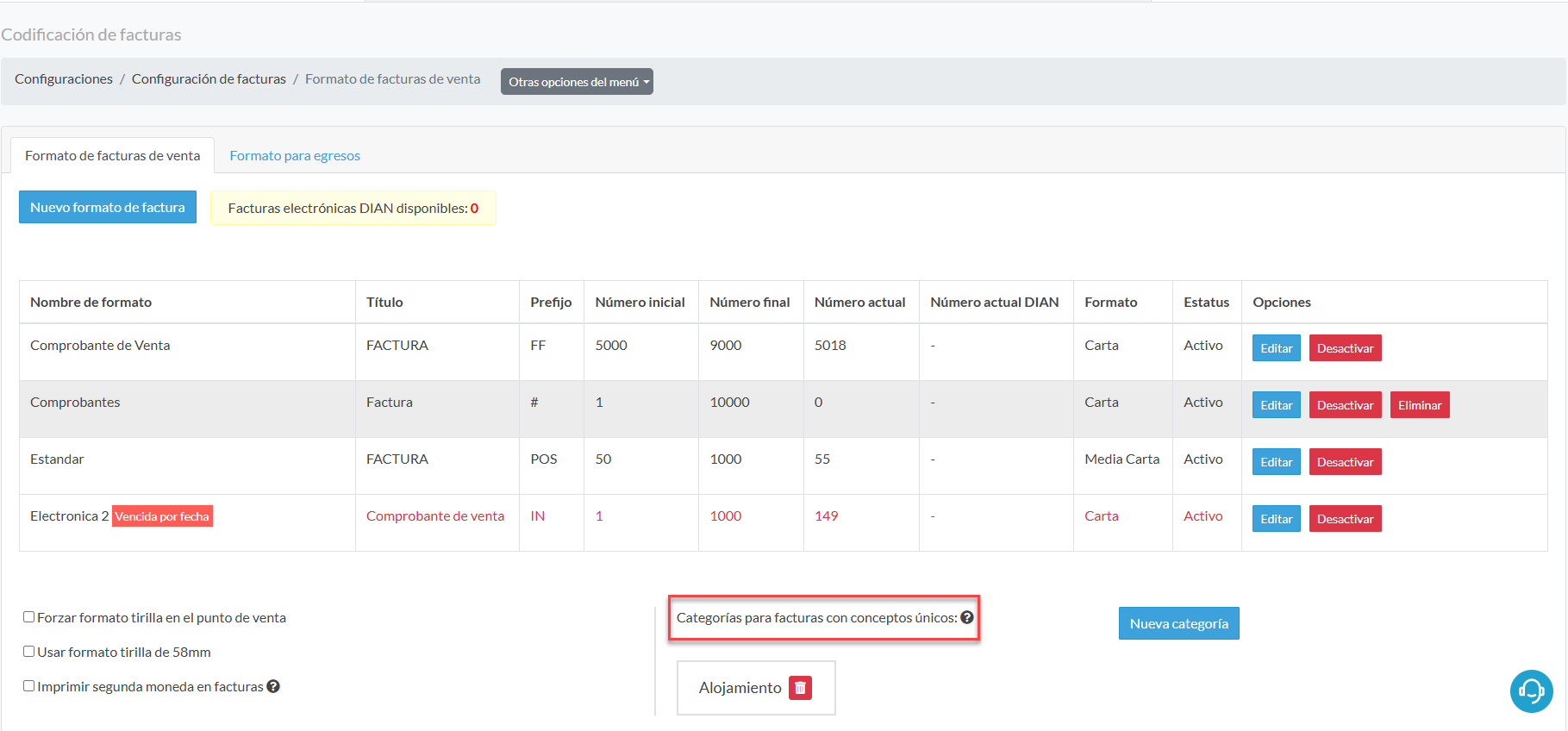The width and height of the screenshot is (1568, 731).
Task: Edit the Estandar format row
Action: (1276, 462)
